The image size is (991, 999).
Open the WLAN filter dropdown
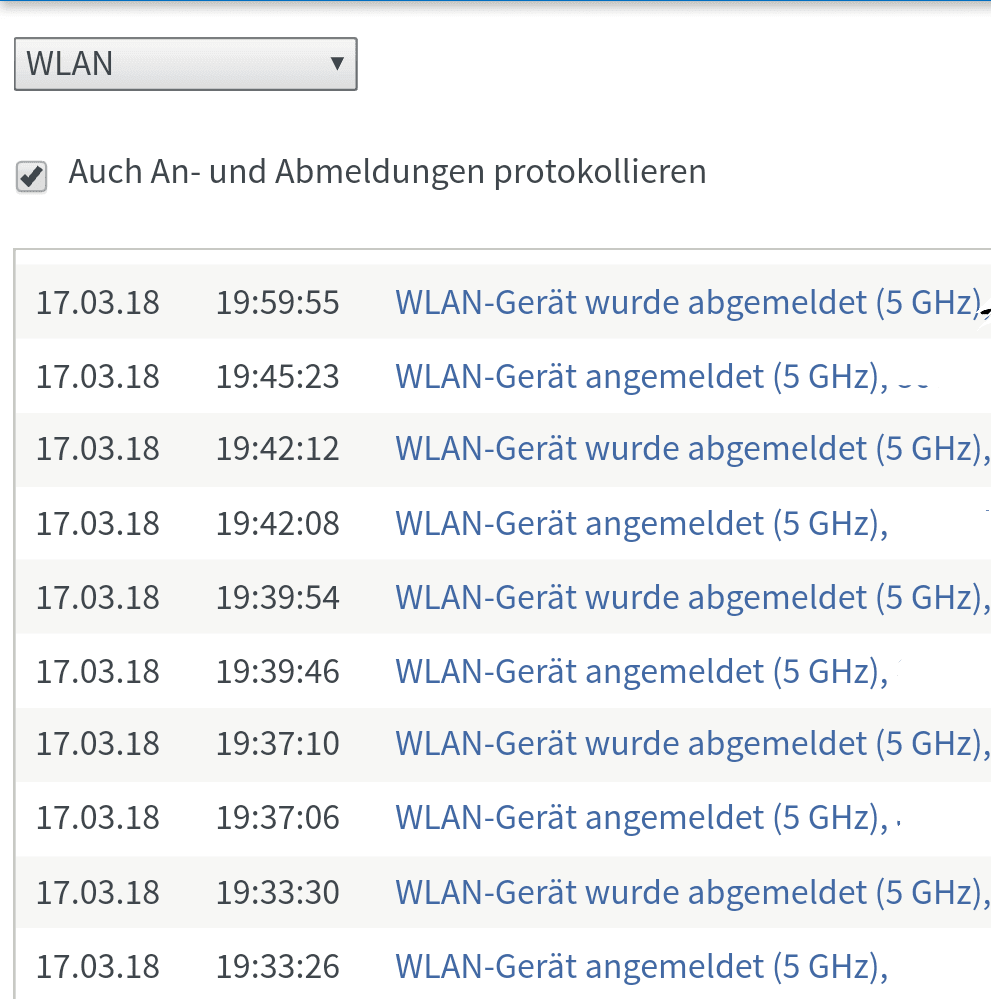(x=185, y=64)
